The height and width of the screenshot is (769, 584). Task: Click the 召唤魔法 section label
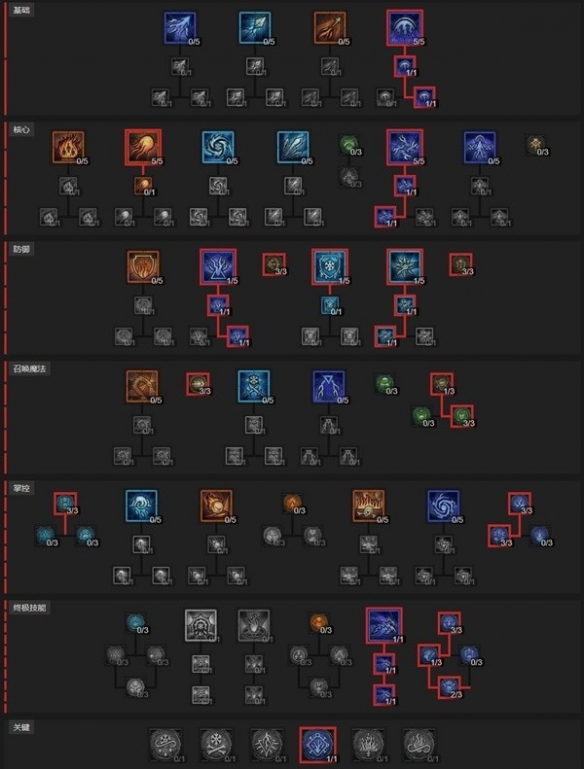(x=30, y=369)
